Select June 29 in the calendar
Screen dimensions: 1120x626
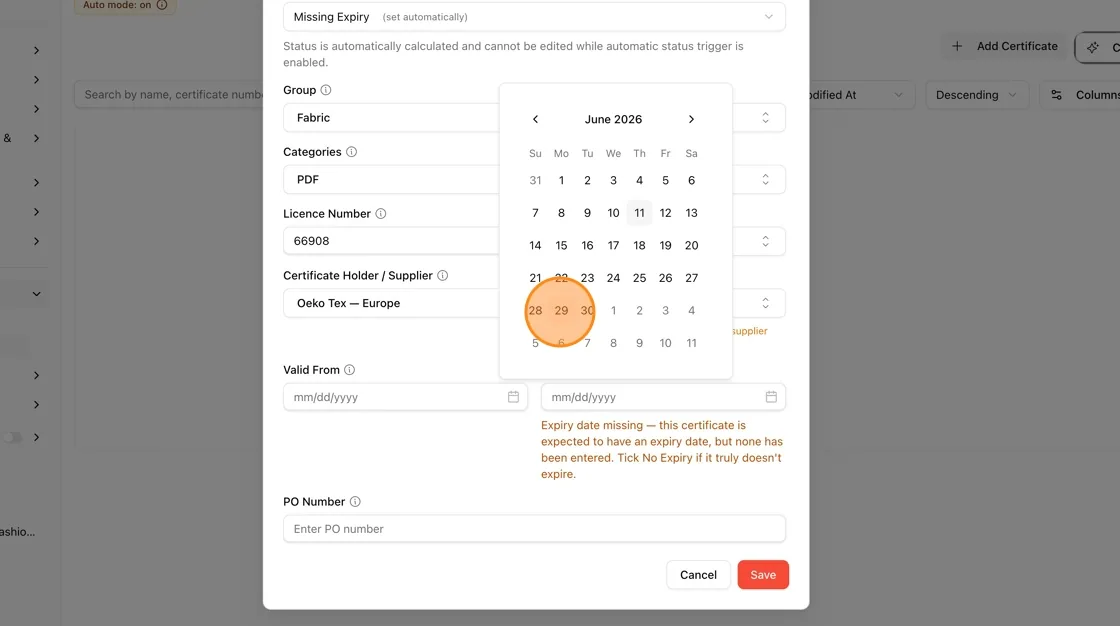click(561, 310)
